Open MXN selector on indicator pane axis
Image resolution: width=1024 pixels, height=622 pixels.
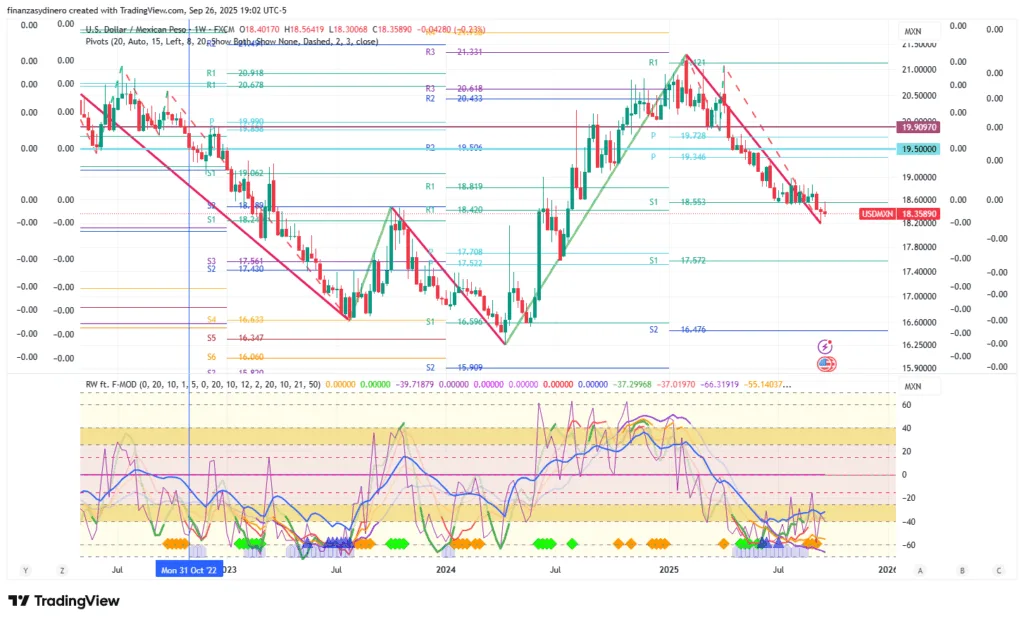[x=912, y=386]
